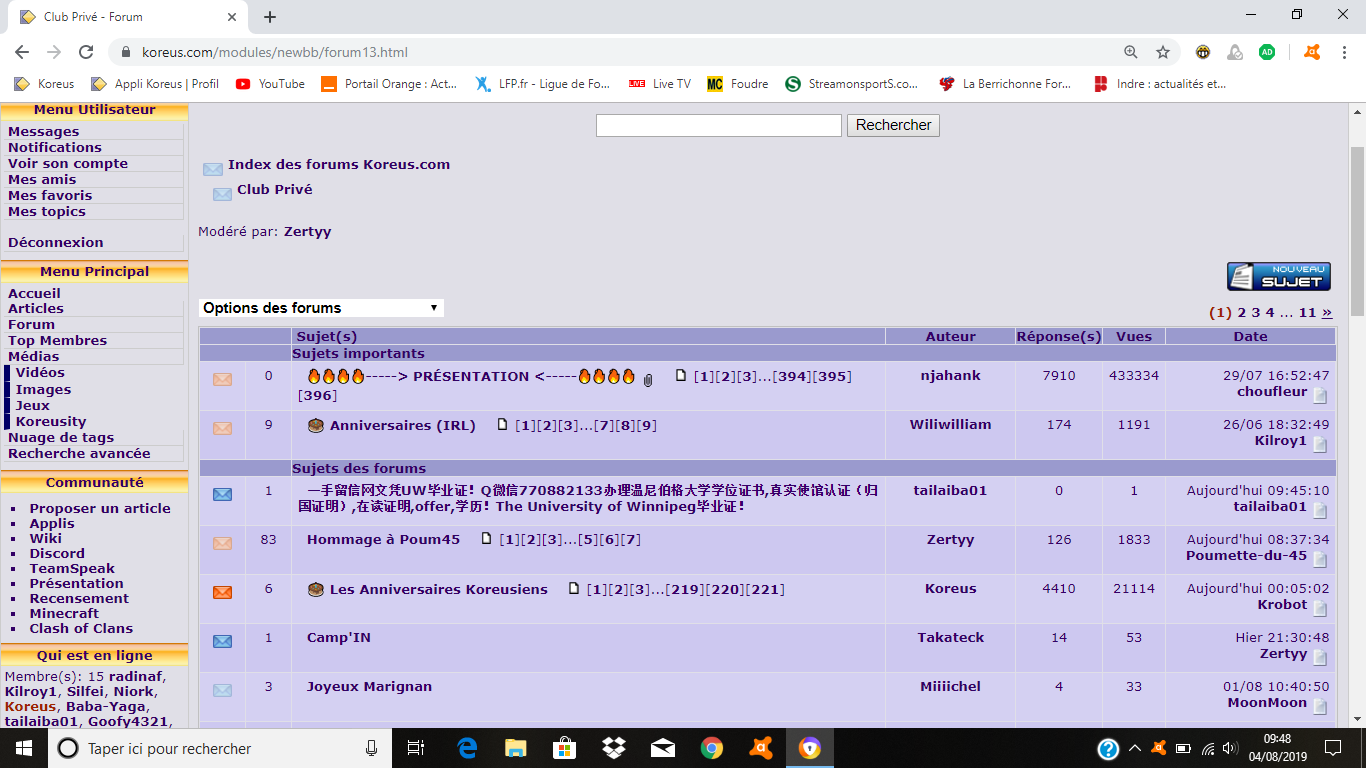Select Vidéos under the Médias menu
This screenshot has width=1366, height=768.
click(x=40, y=372)
